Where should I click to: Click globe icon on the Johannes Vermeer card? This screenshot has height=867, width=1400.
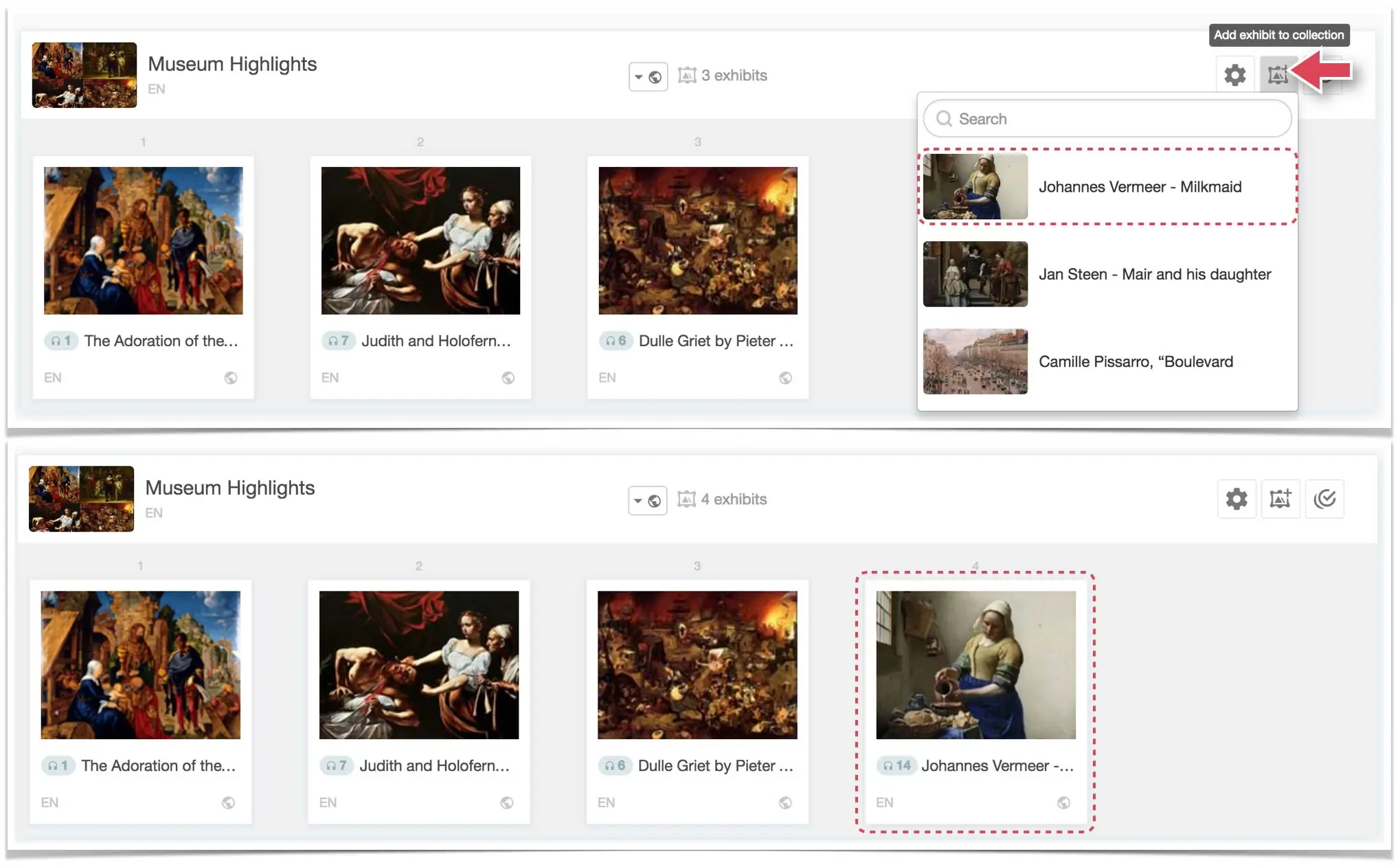coord(1064,802)
